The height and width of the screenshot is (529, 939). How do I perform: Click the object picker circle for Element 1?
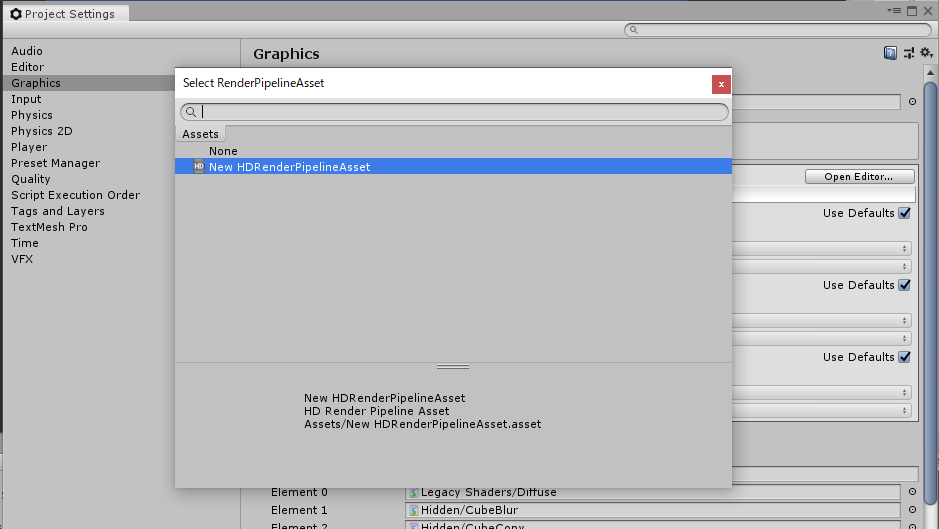912,510
